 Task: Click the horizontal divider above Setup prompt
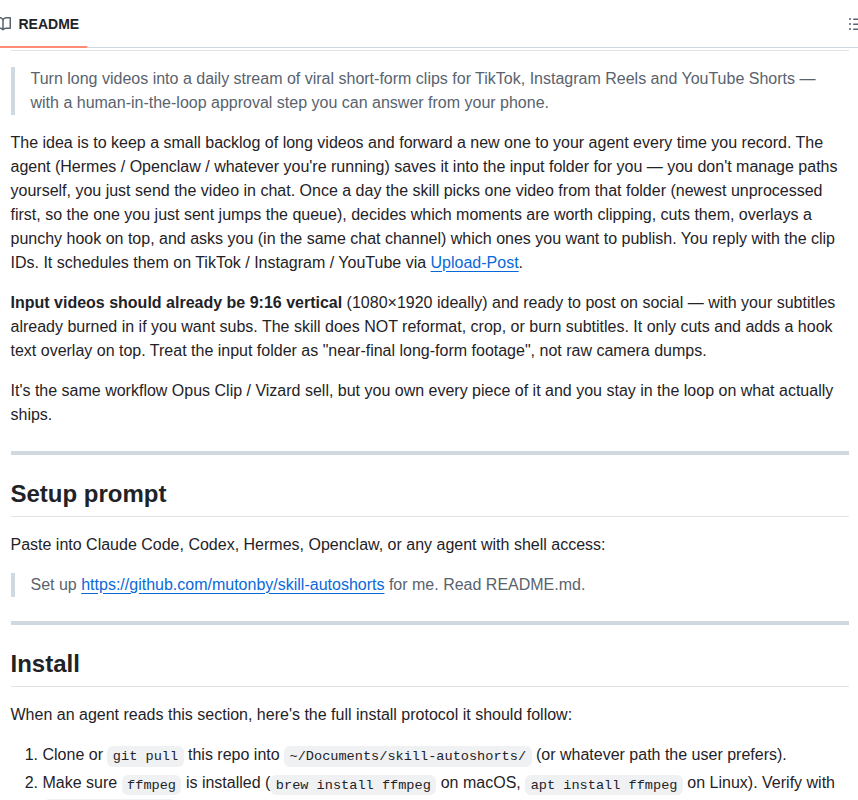pos(430,453)
